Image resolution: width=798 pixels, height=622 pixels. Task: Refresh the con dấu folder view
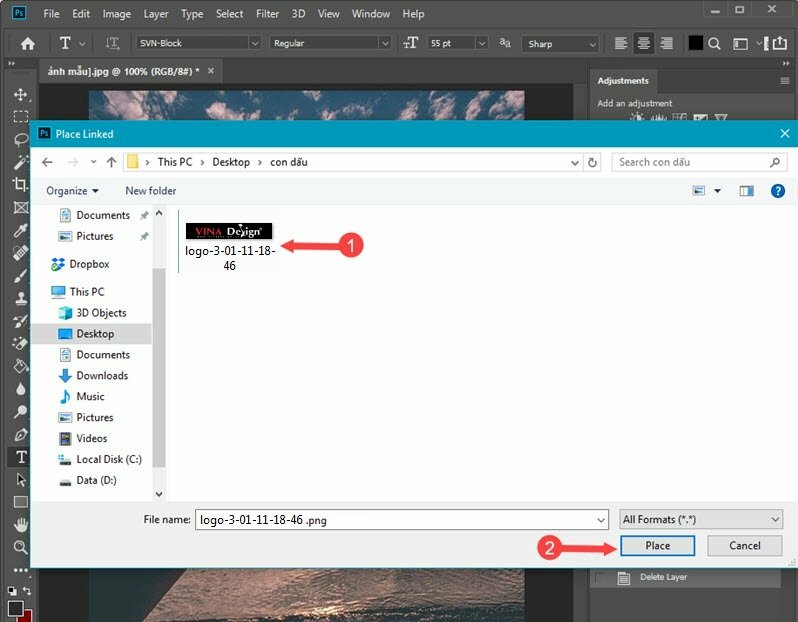[593, 162]
